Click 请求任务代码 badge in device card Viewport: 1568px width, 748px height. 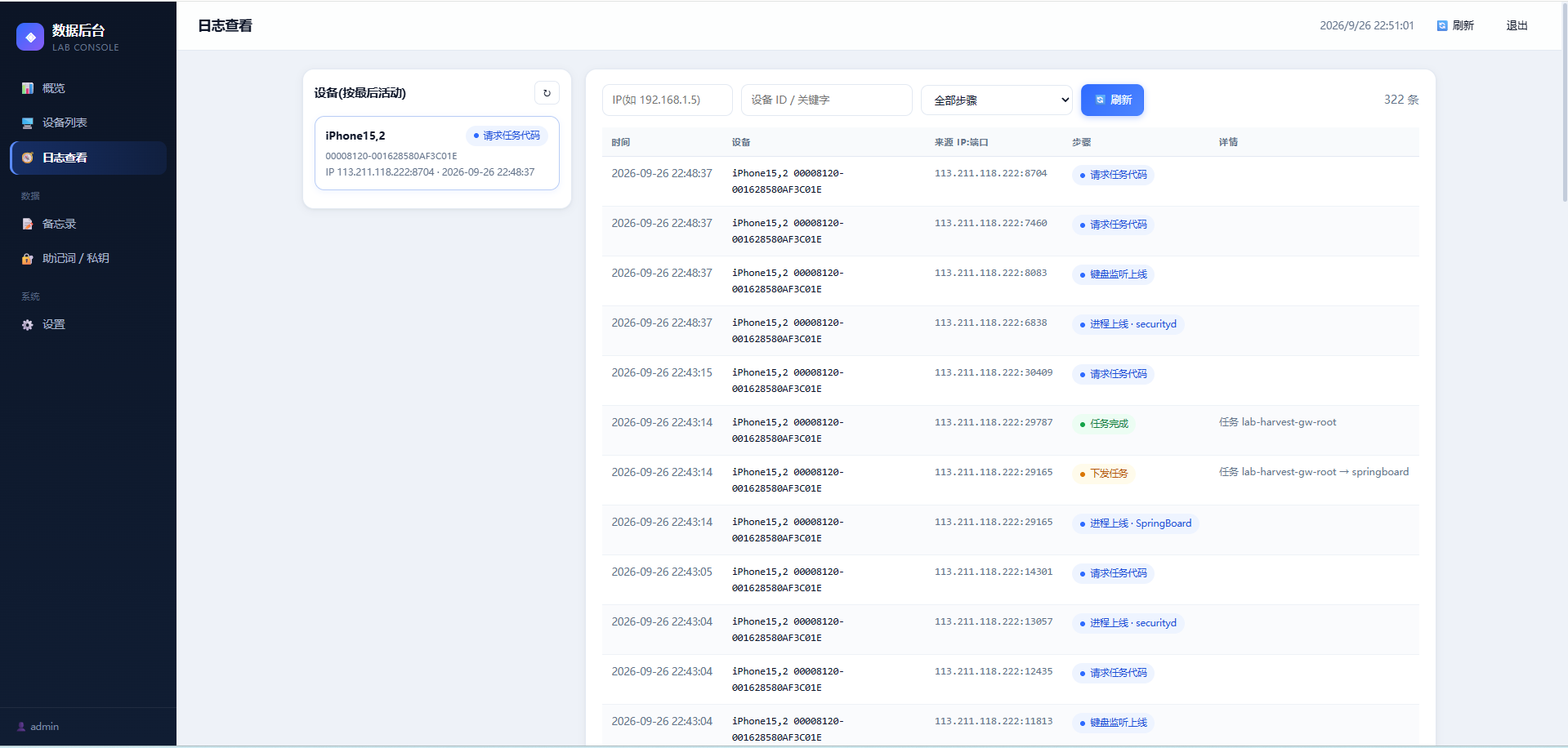[x=507, y=136]
